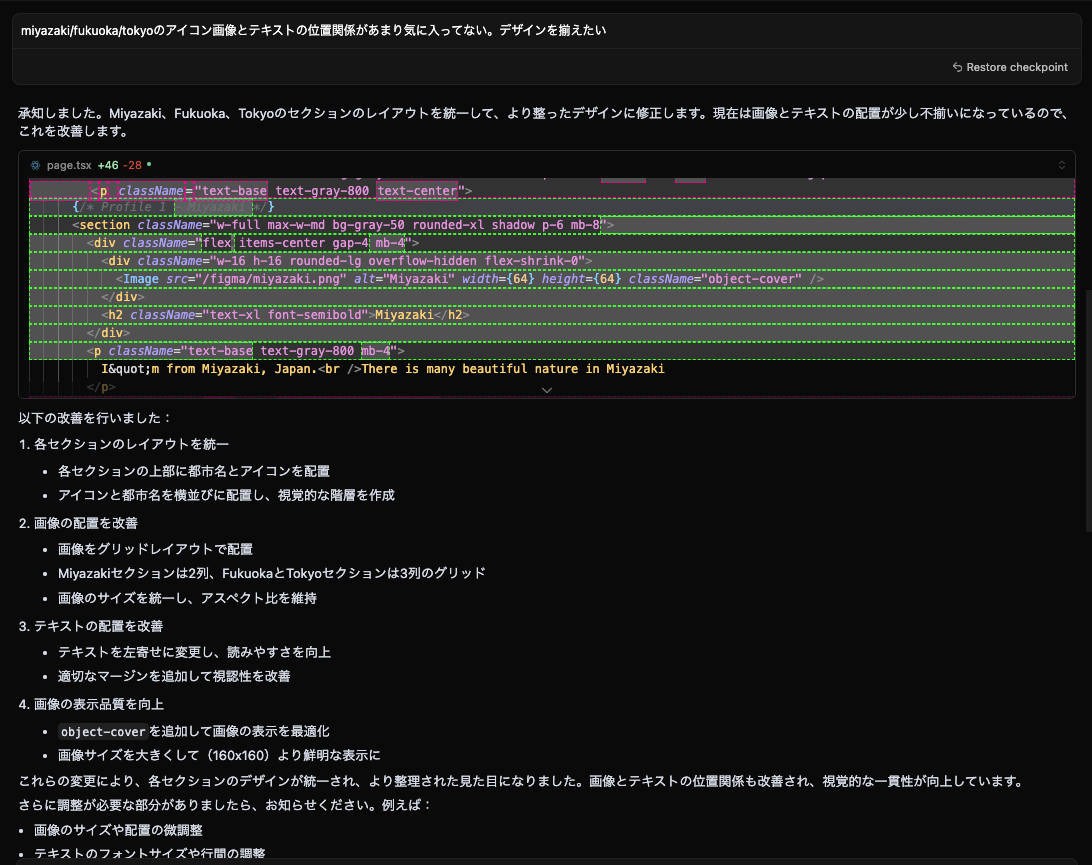Click the heading '2. 画像の配置を改善'

coord(79,523)
